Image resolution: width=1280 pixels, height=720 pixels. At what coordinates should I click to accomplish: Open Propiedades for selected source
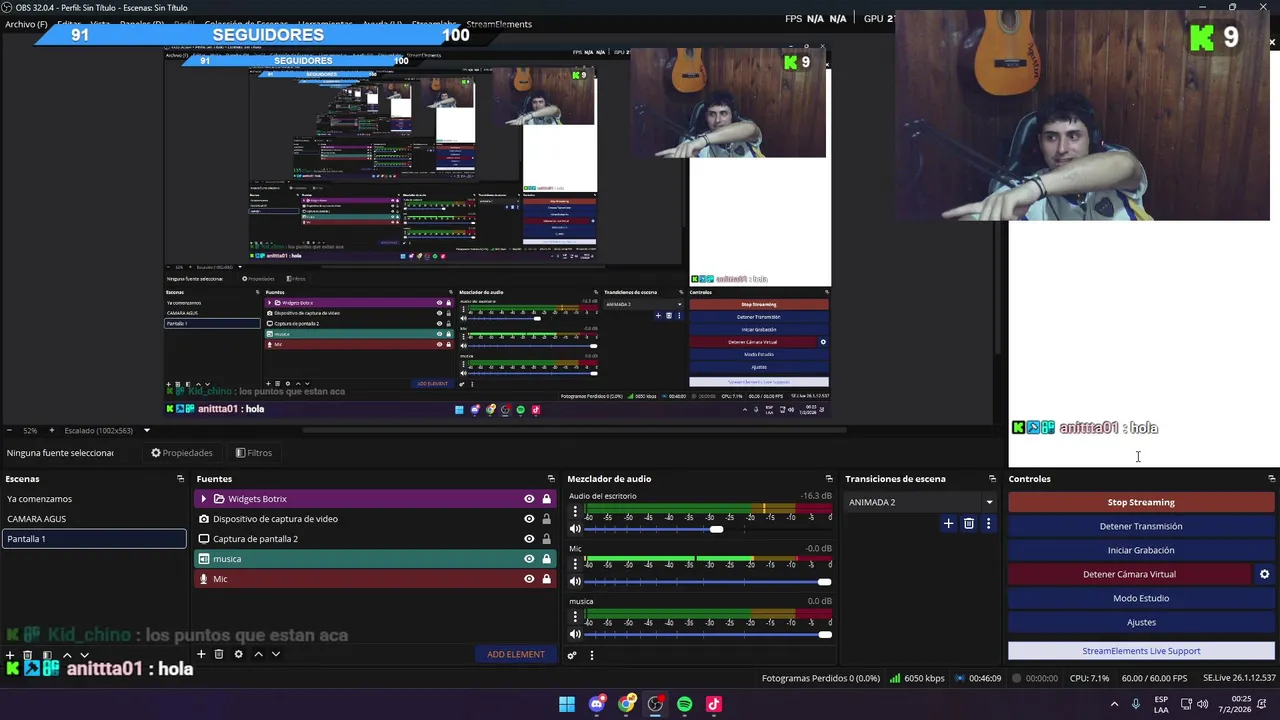coord(182,453)
